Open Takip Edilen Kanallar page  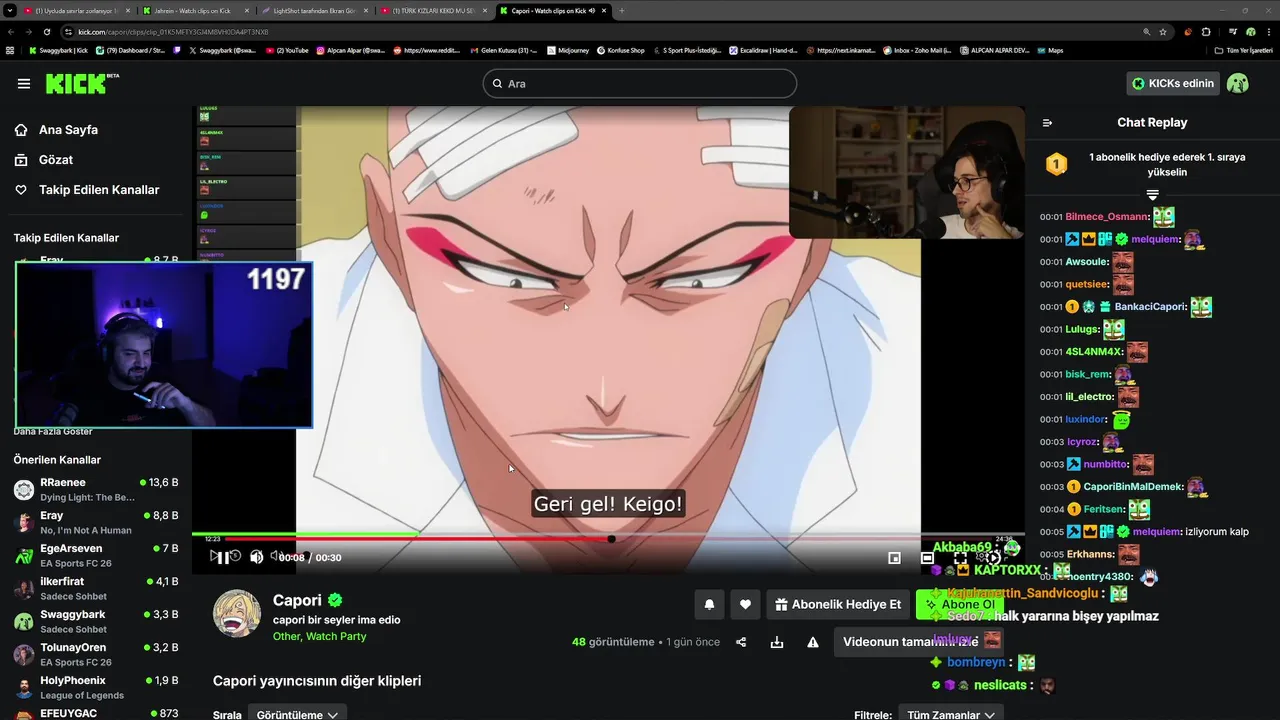[98, 190]
